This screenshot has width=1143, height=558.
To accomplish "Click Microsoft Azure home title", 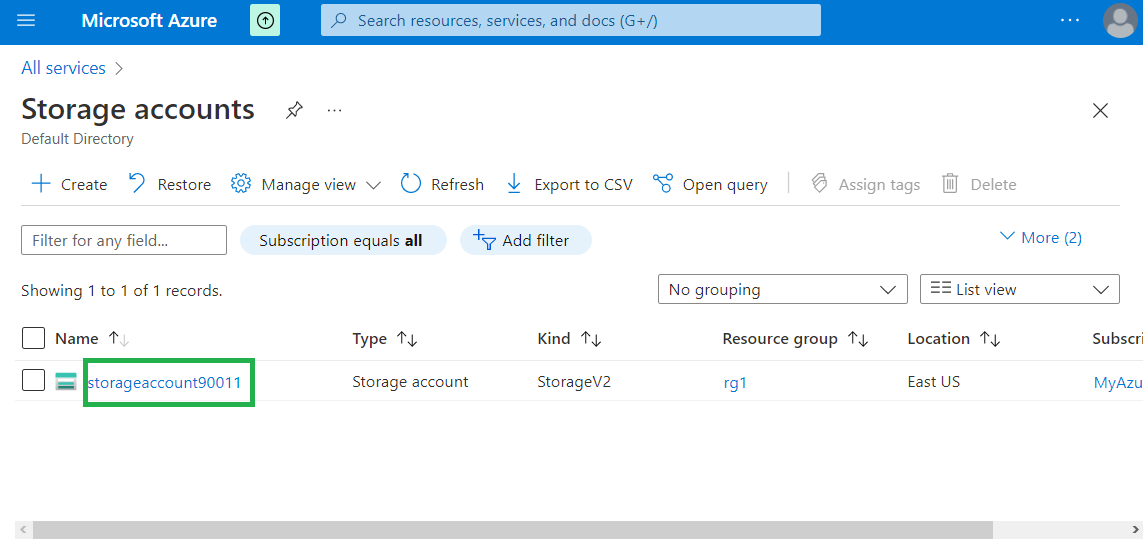I will click(x=149, y=20).
